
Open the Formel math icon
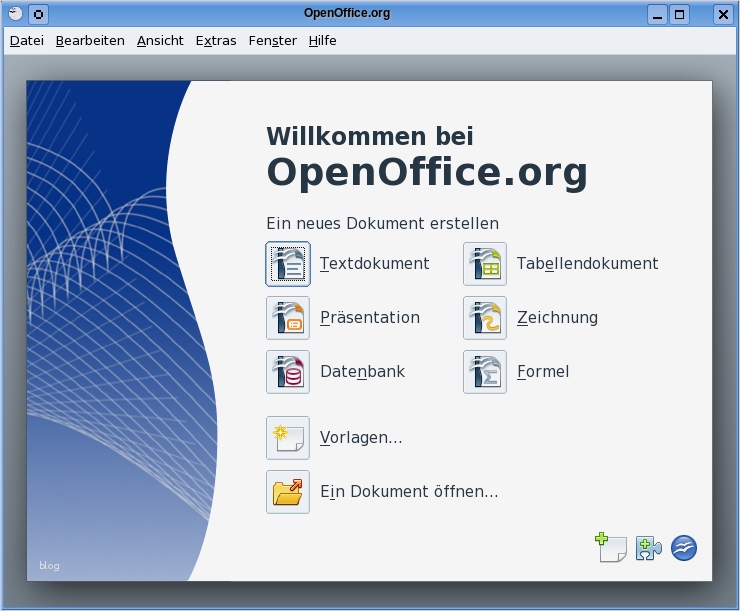pyautogui.click(x=485, y=372)
